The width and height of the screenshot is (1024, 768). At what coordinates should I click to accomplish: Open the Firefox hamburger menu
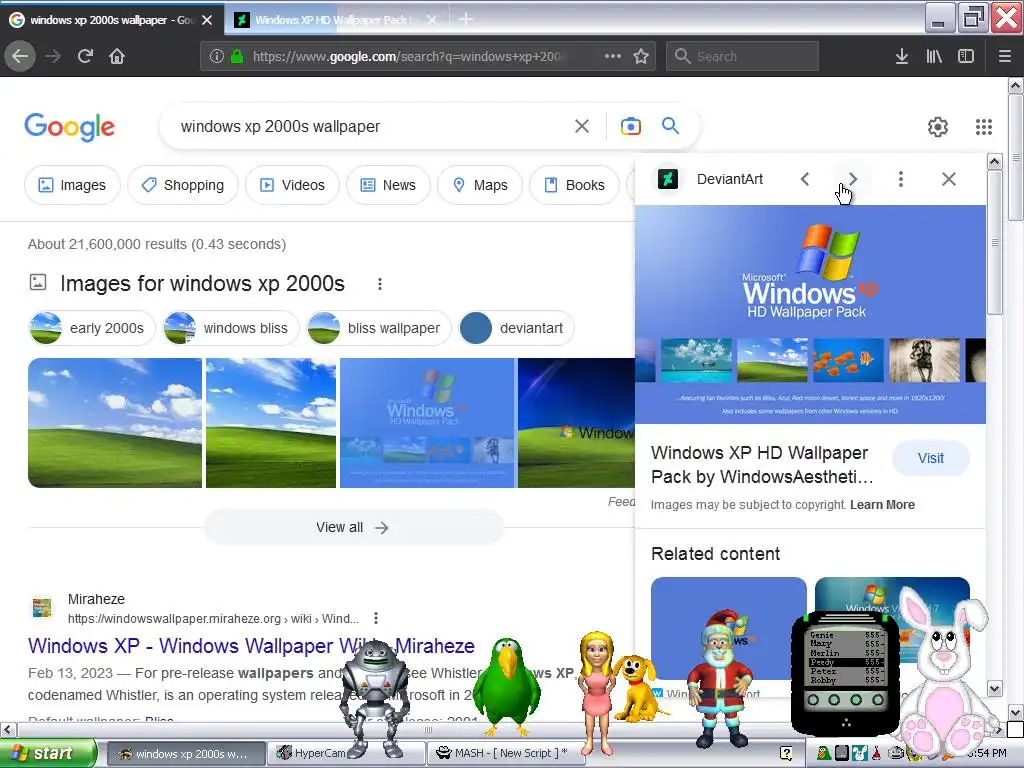[x=1004, y=56]
